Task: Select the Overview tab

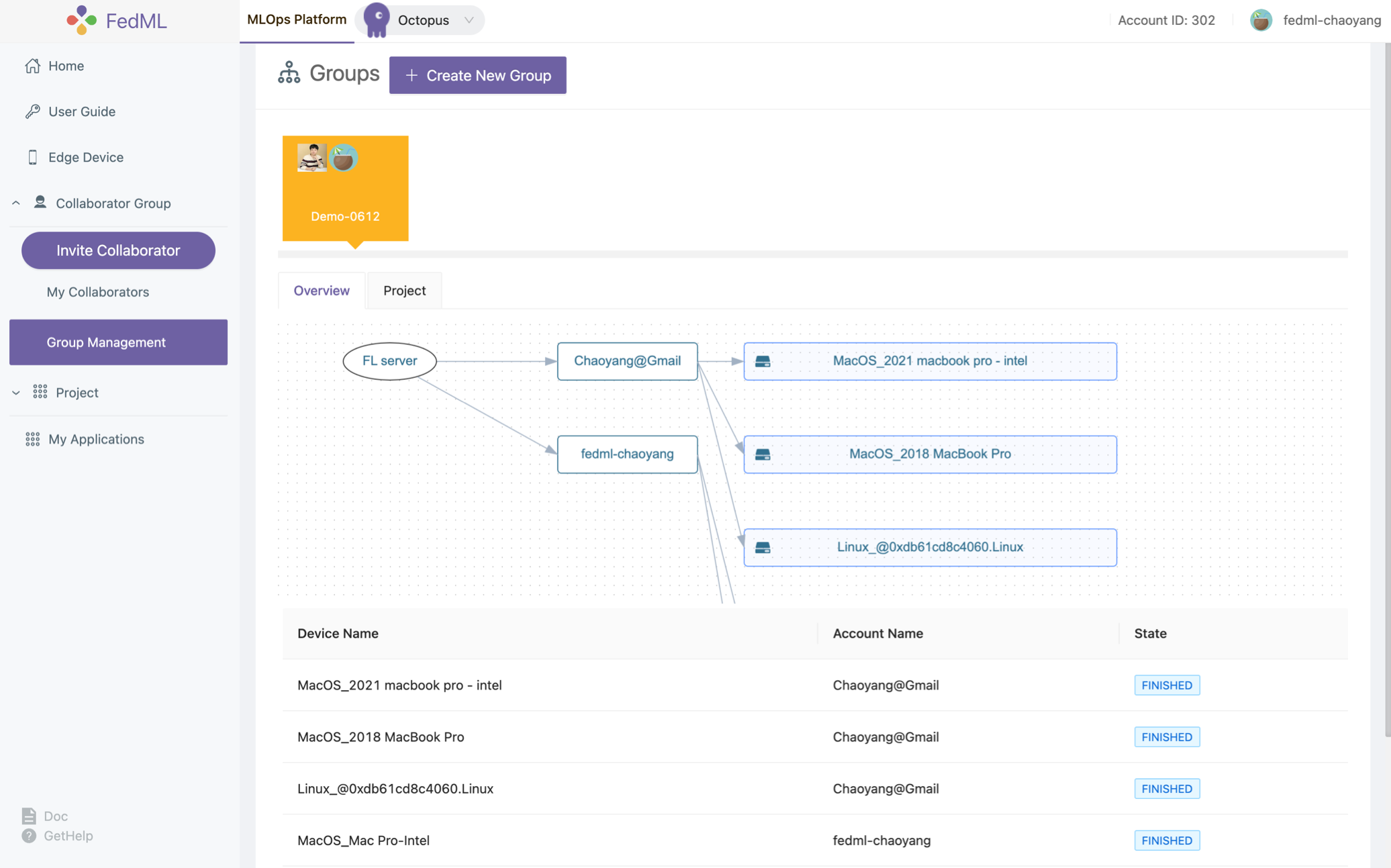Action: (321, 291)
